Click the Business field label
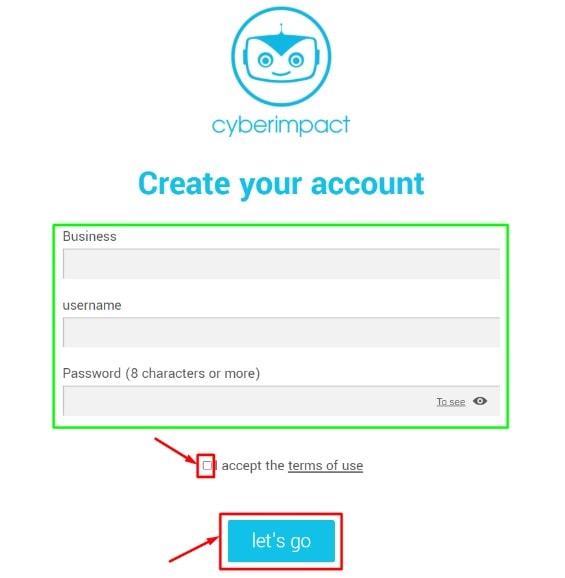The image size is (565, 578). tap(90, 236)
